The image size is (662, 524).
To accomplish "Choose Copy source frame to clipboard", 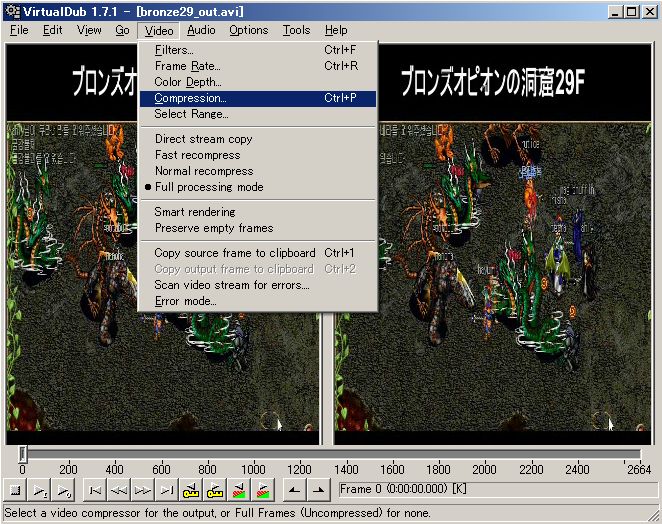I will tap(258, 253).
